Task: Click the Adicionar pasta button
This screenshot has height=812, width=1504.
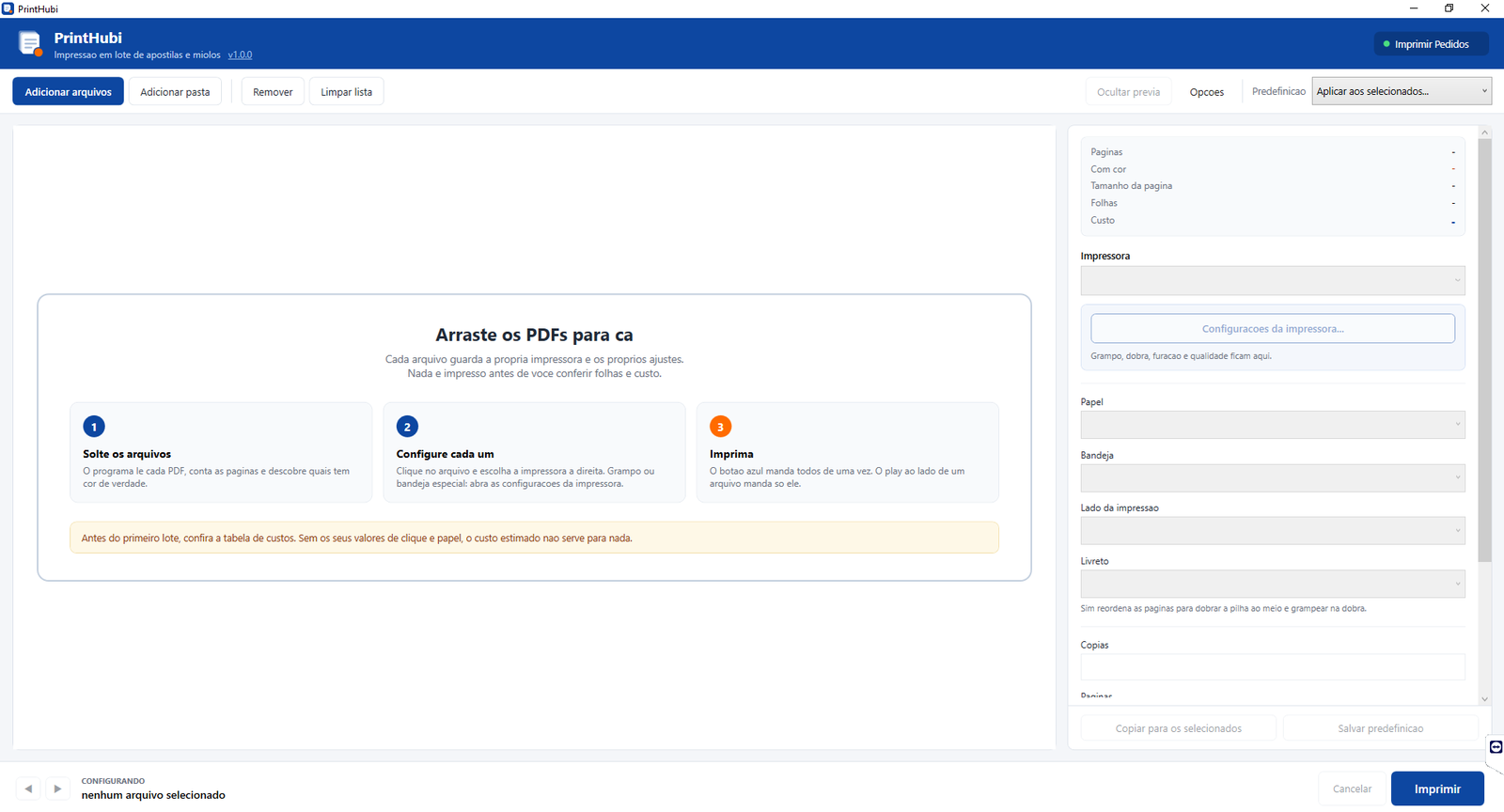Action: 175,92
